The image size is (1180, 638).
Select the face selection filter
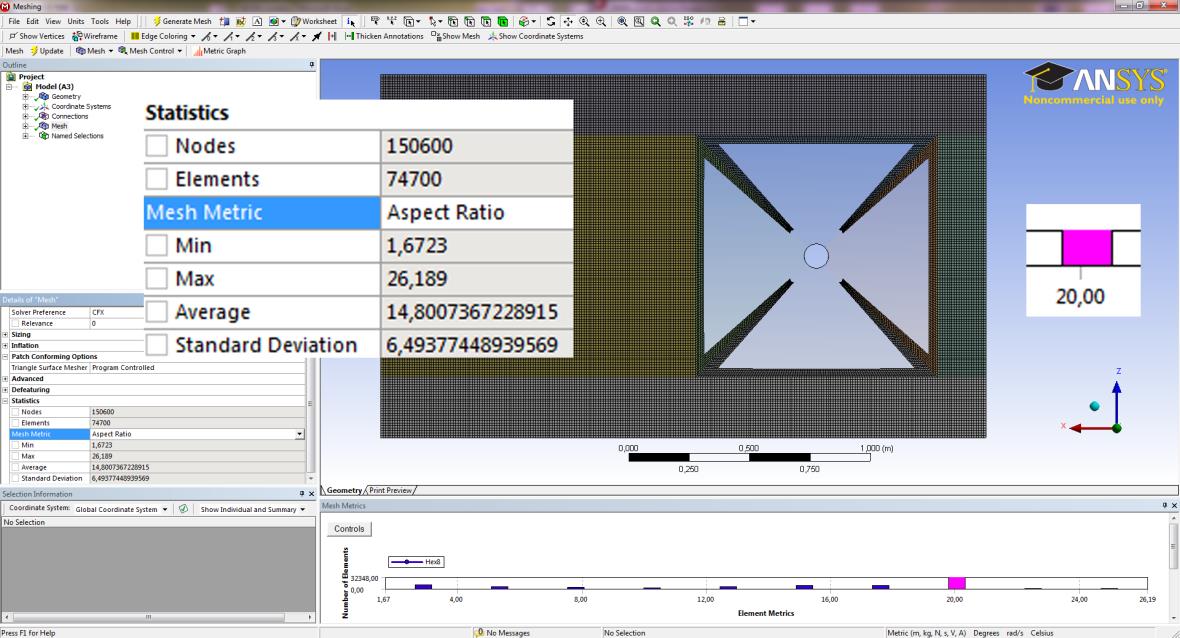click(486, 21)
